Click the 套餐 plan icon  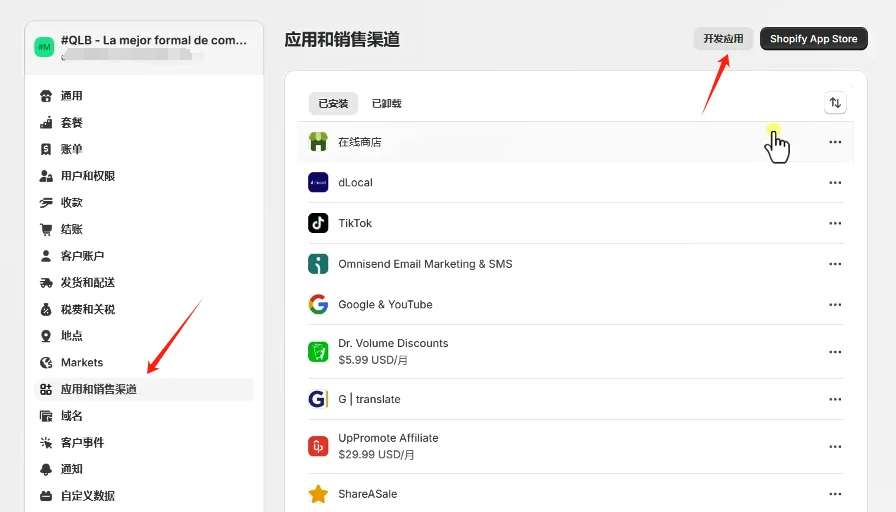(x=46, y=123)
